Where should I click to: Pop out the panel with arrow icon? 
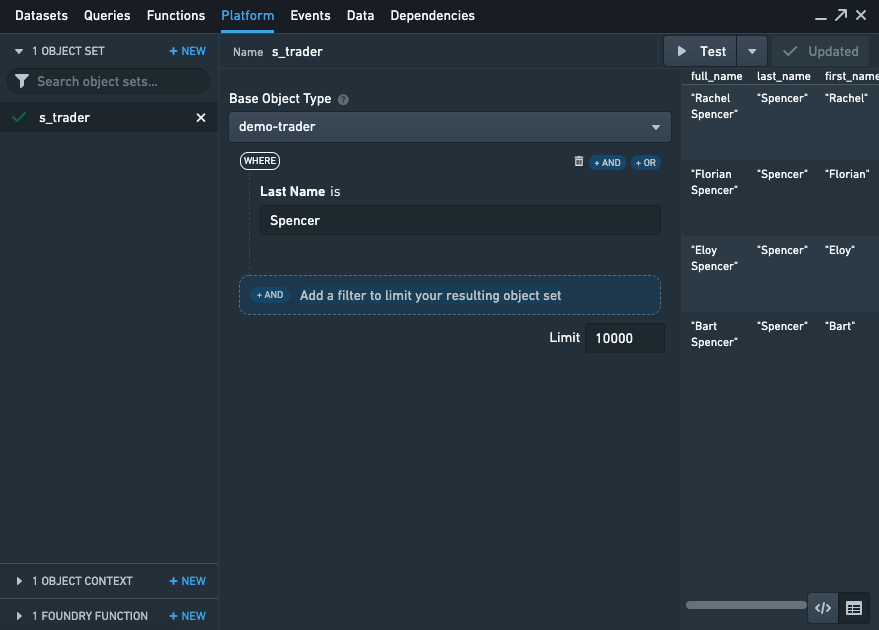841,15
